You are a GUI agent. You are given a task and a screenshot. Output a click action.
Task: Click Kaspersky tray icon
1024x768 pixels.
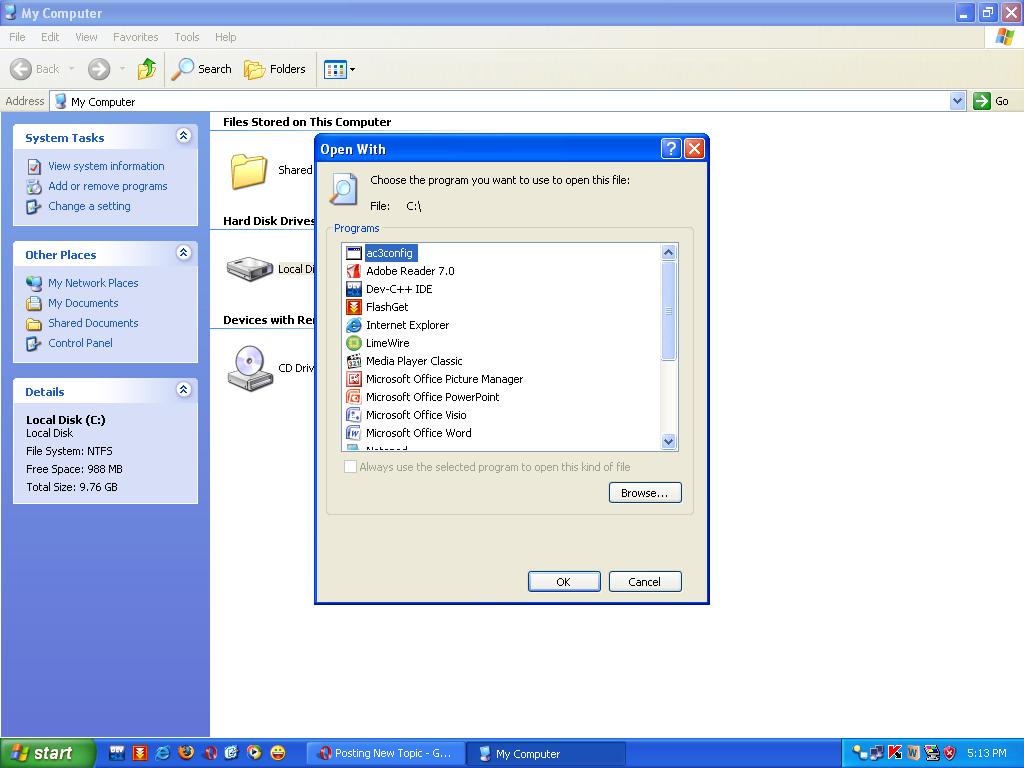[x=895, y=753]
